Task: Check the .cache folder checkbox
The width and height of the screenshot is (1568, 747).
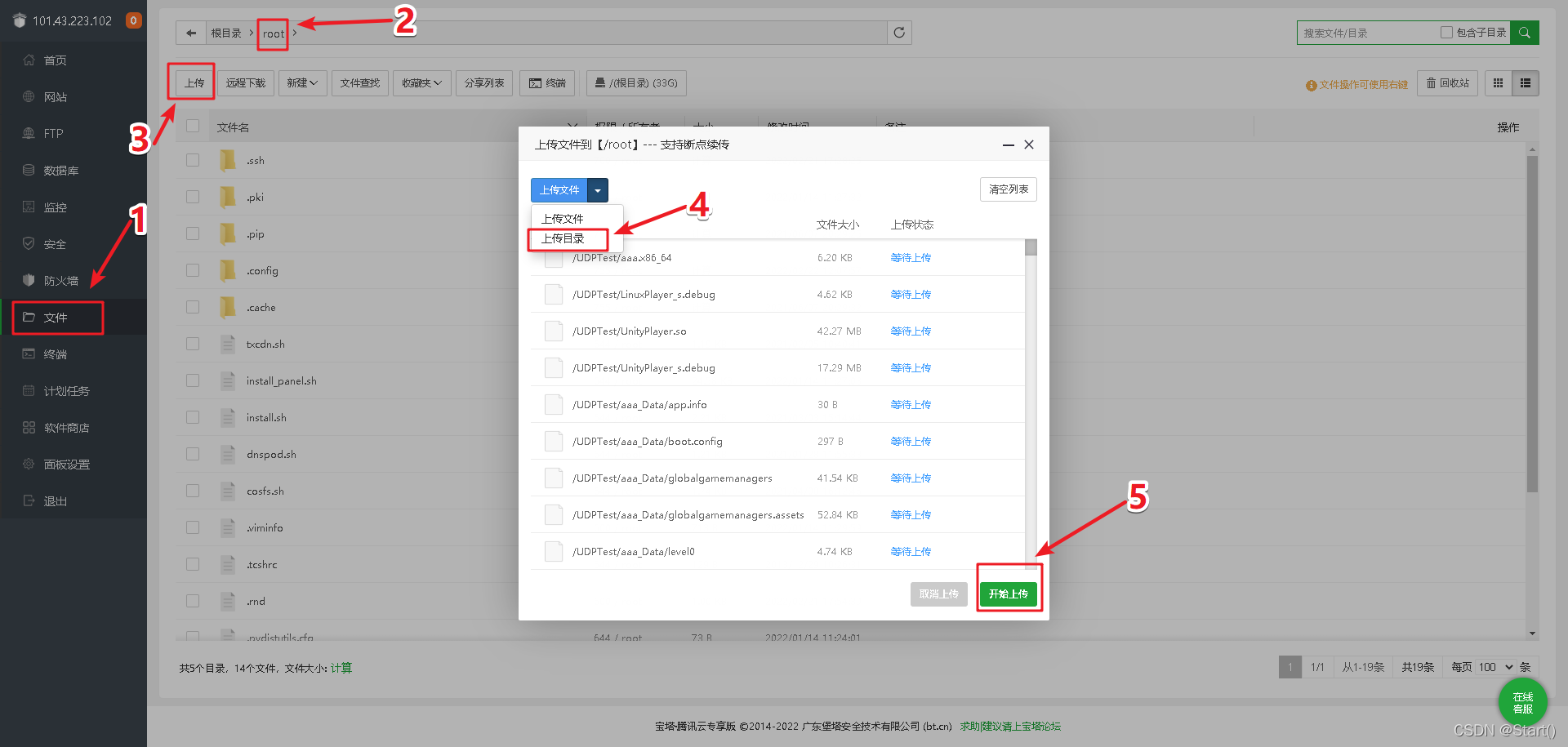Action: pos(193,307)
